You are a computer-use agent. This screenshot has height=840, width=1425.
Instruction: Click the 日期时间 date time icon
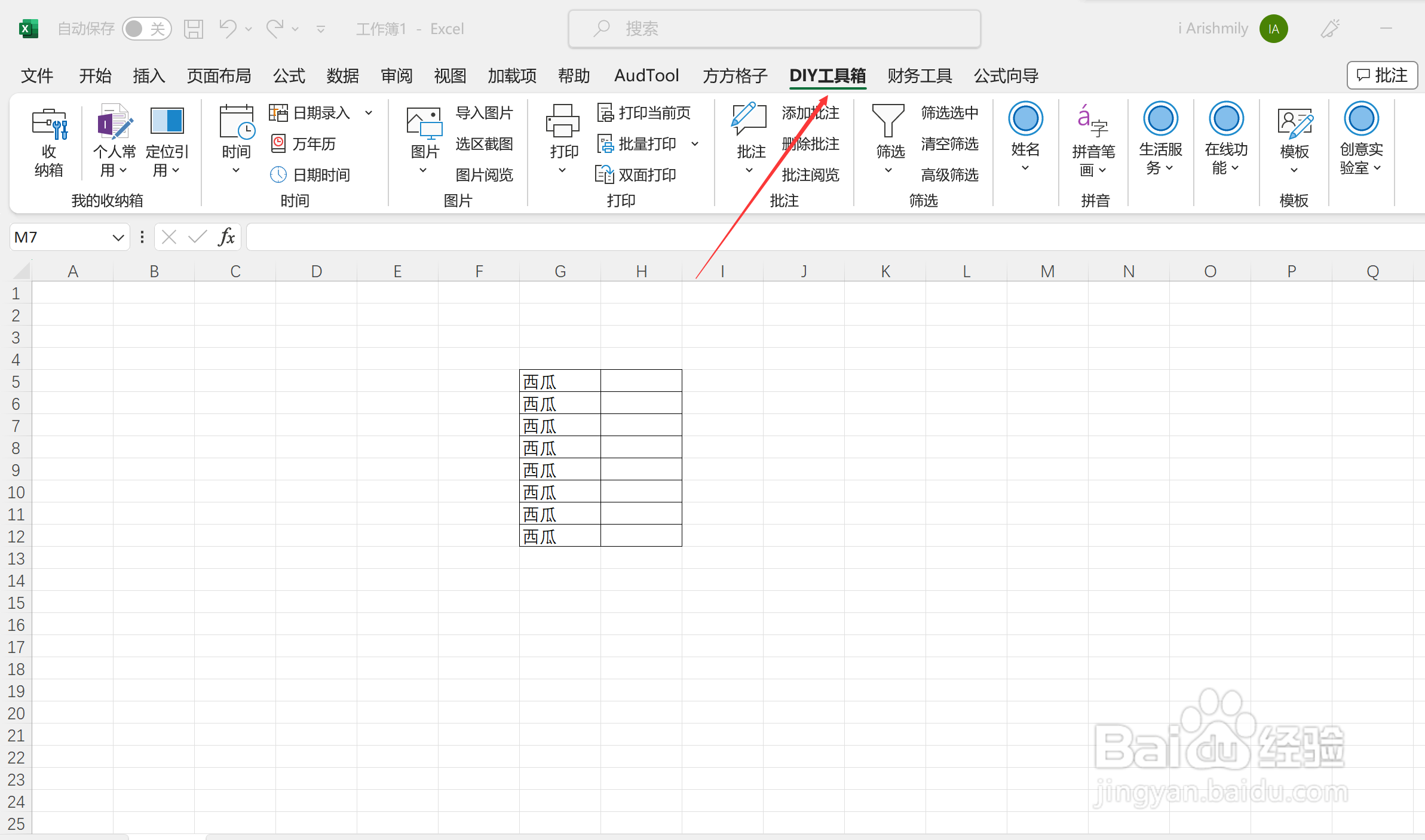tap(278, 174)
